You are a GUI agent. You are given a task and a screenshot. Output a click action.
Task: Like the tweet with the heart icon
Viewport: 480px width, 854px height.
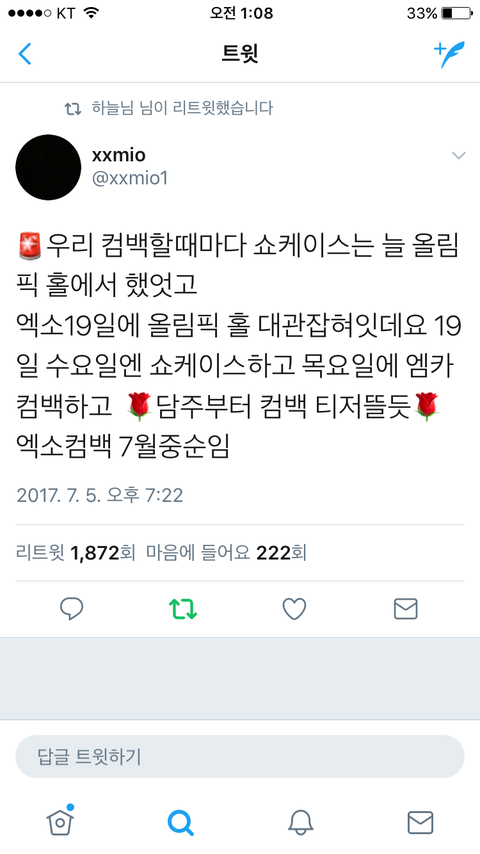pyautogui.click(x=294, y=609)
